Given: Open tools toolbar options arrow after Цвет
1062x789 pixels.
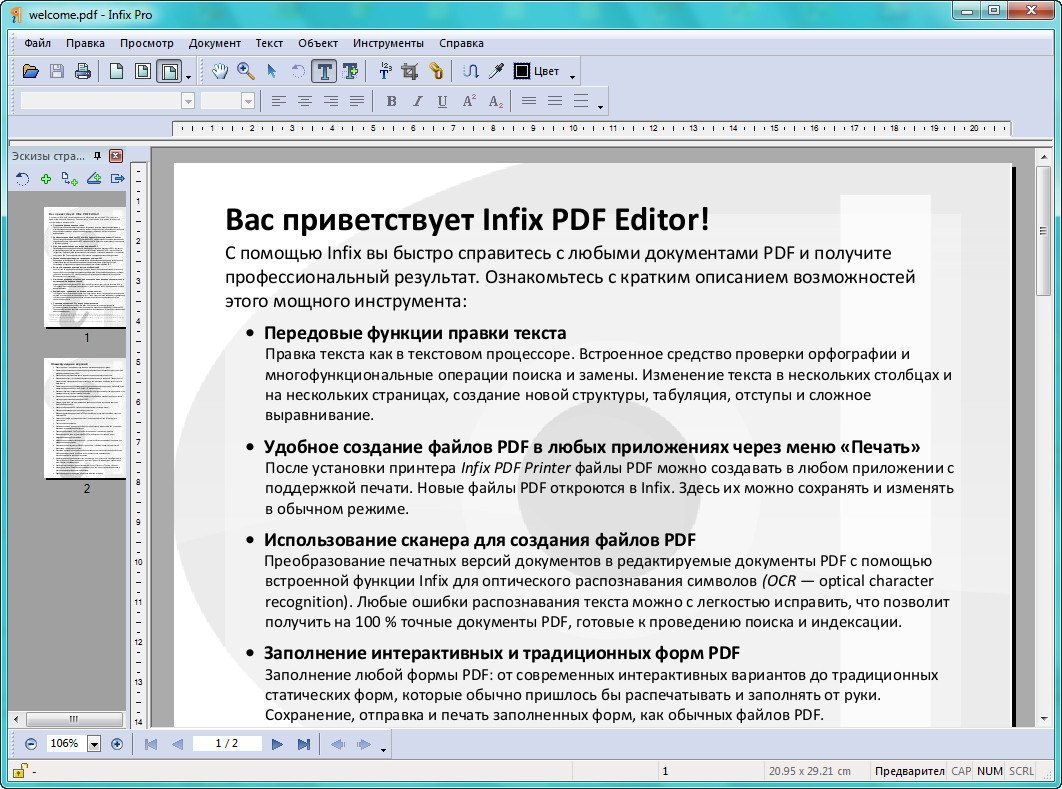Looking at the screenshot, I should click(572, 77).
